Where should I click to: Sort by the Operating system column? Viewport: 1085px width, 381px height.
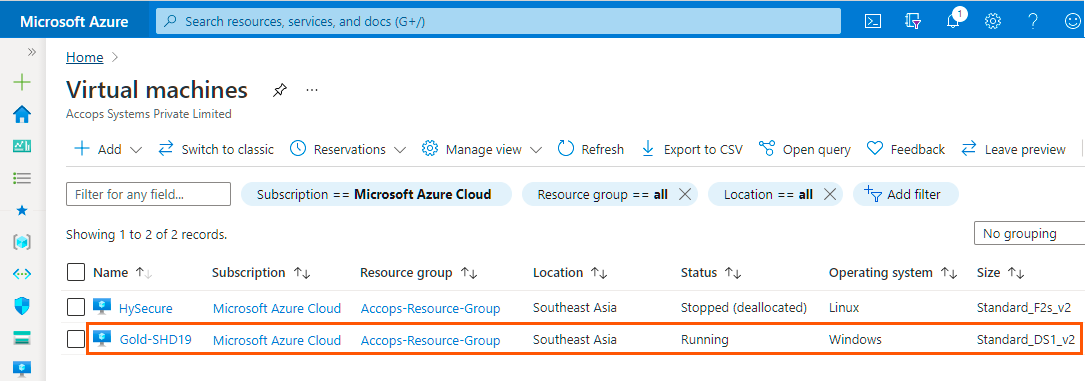893,272
